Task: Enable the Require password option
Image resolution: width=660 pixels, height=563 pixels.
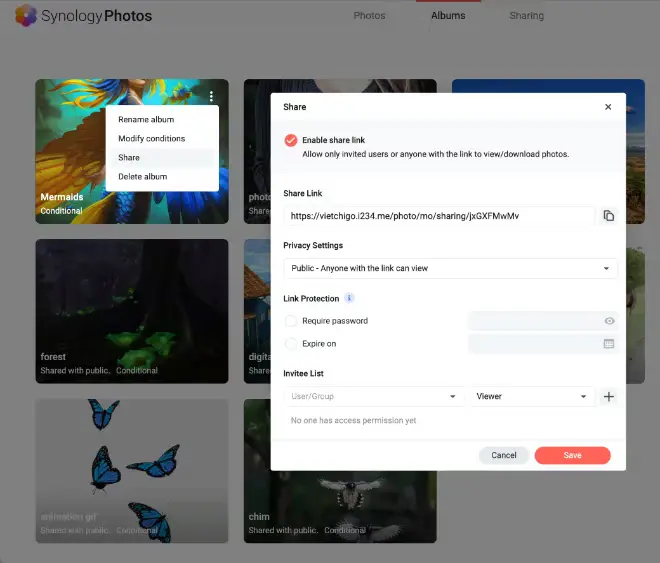Action: [292, 321]
